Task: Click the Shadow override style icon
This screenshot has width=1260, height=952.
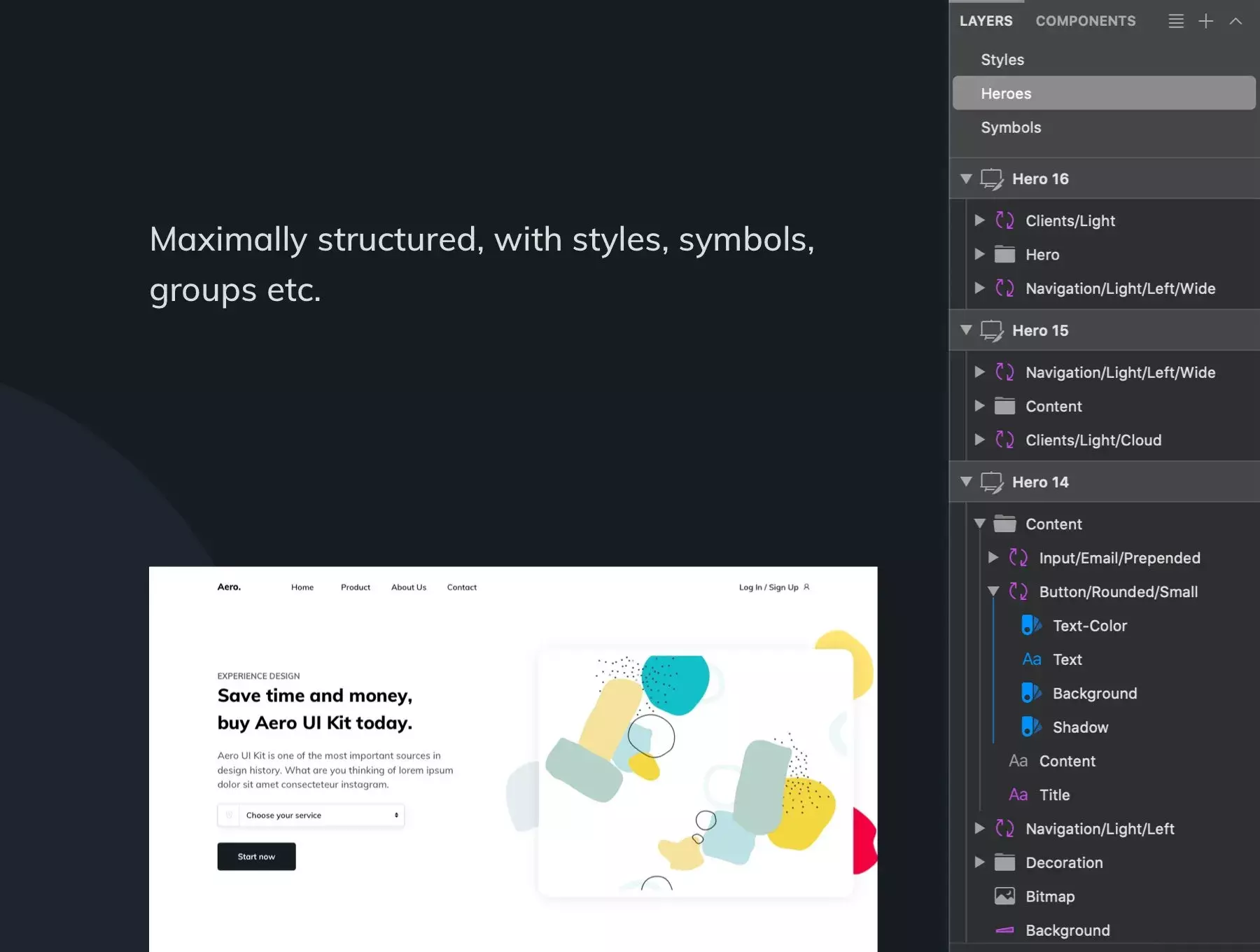Action: point(1031,727)
